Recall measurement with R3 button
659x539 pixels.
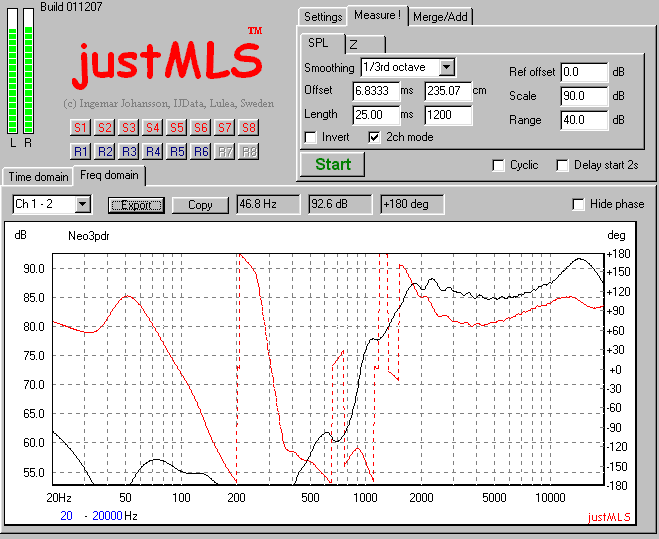pos(128,151)
